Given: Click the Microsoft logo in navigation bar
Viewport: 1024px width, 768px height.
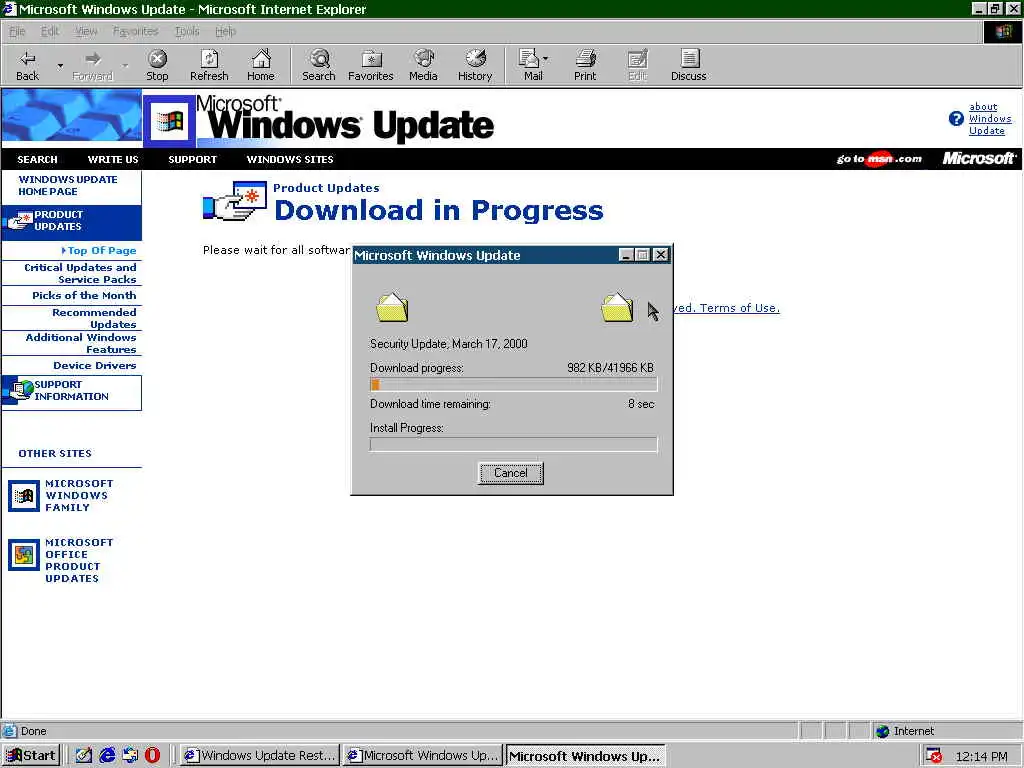Looking at the screenshot, I should coord(978,158).
